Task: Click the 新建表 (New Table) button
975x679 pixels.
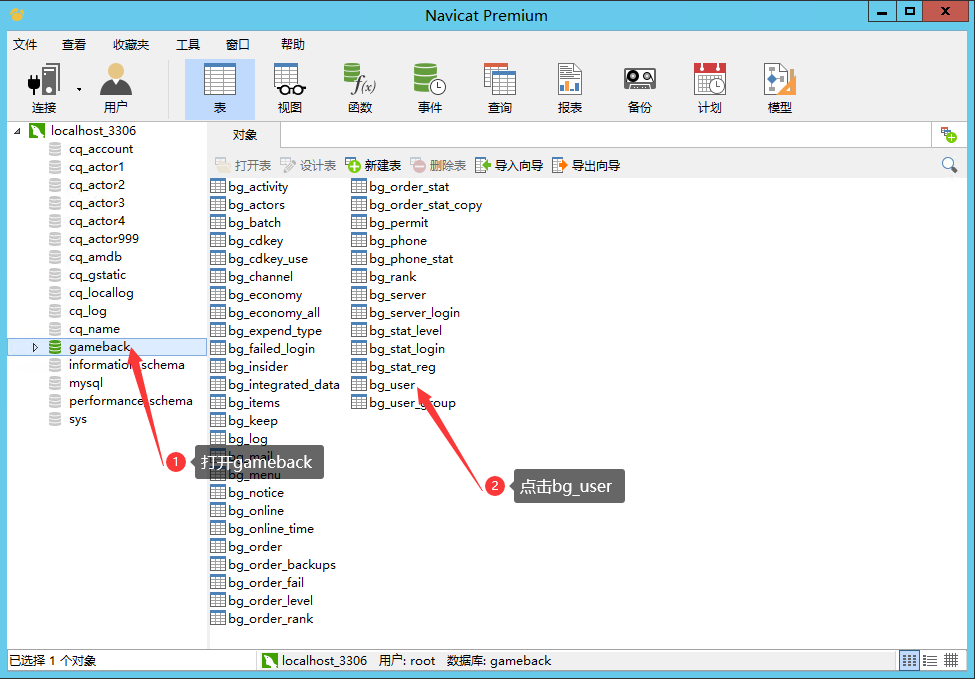Action: [x=373, y=165]
